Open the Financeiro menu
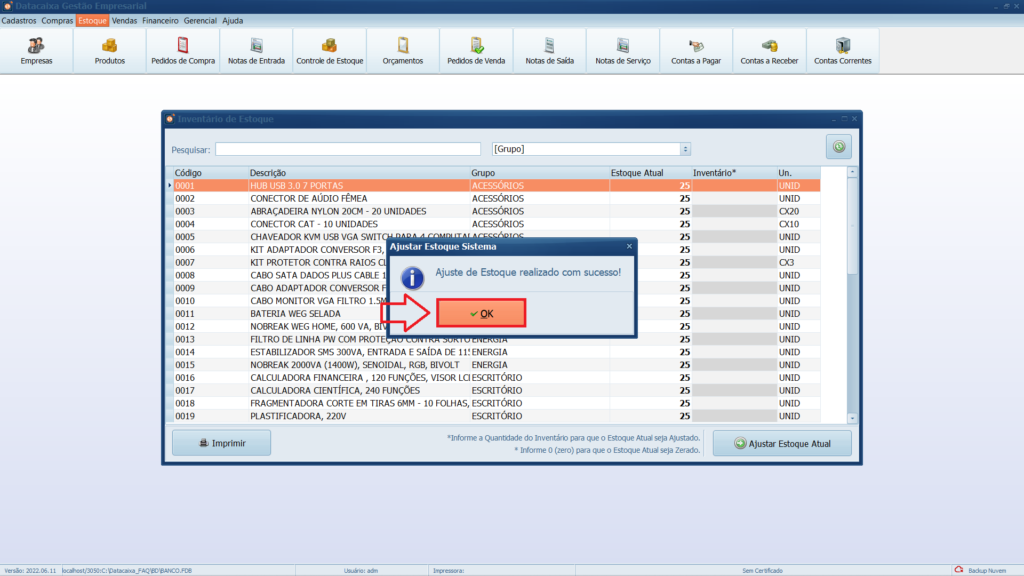 [160, 20]
